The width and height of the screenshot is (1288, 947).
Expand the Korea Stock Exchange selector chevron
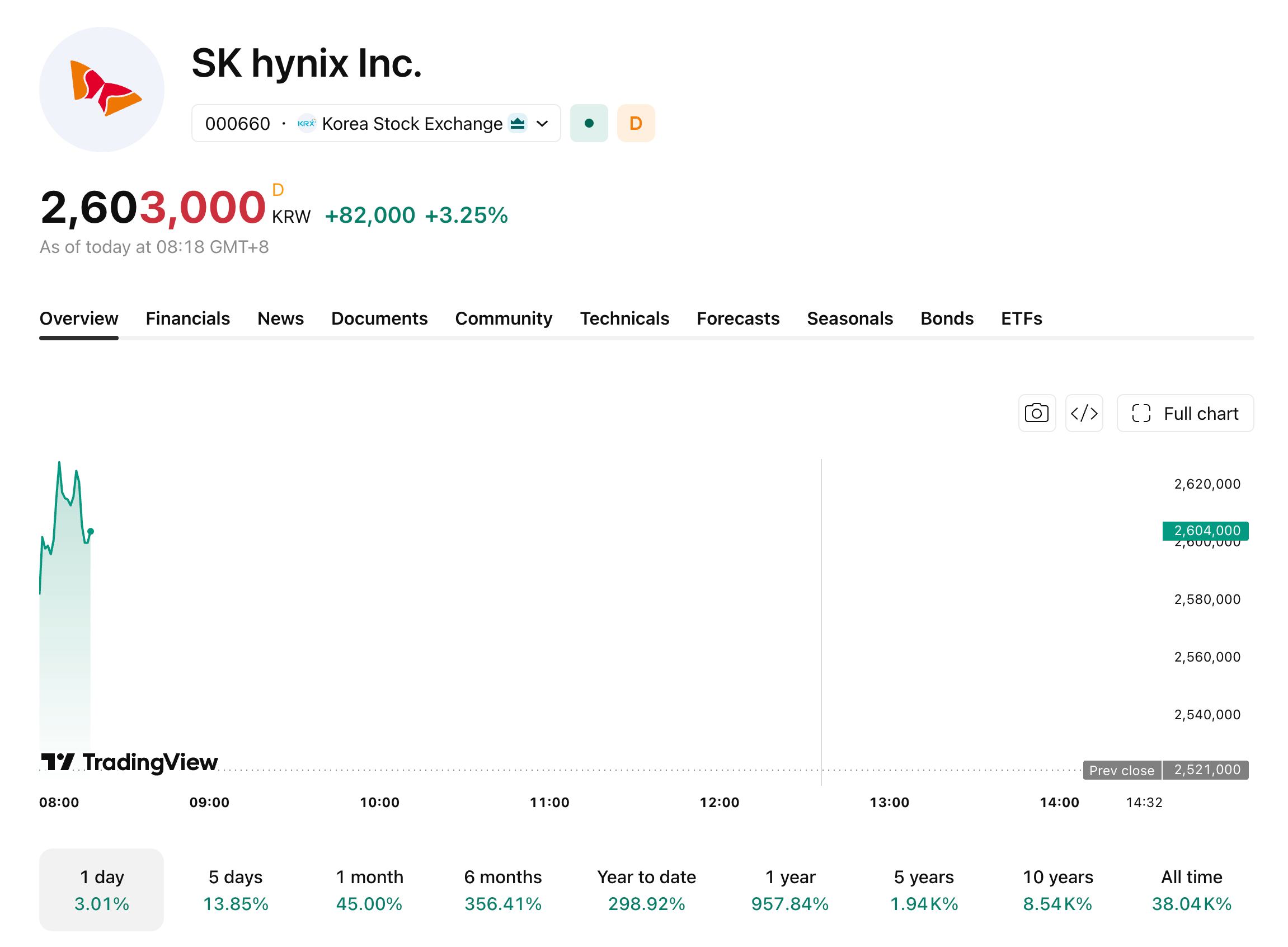pos(542,123)
